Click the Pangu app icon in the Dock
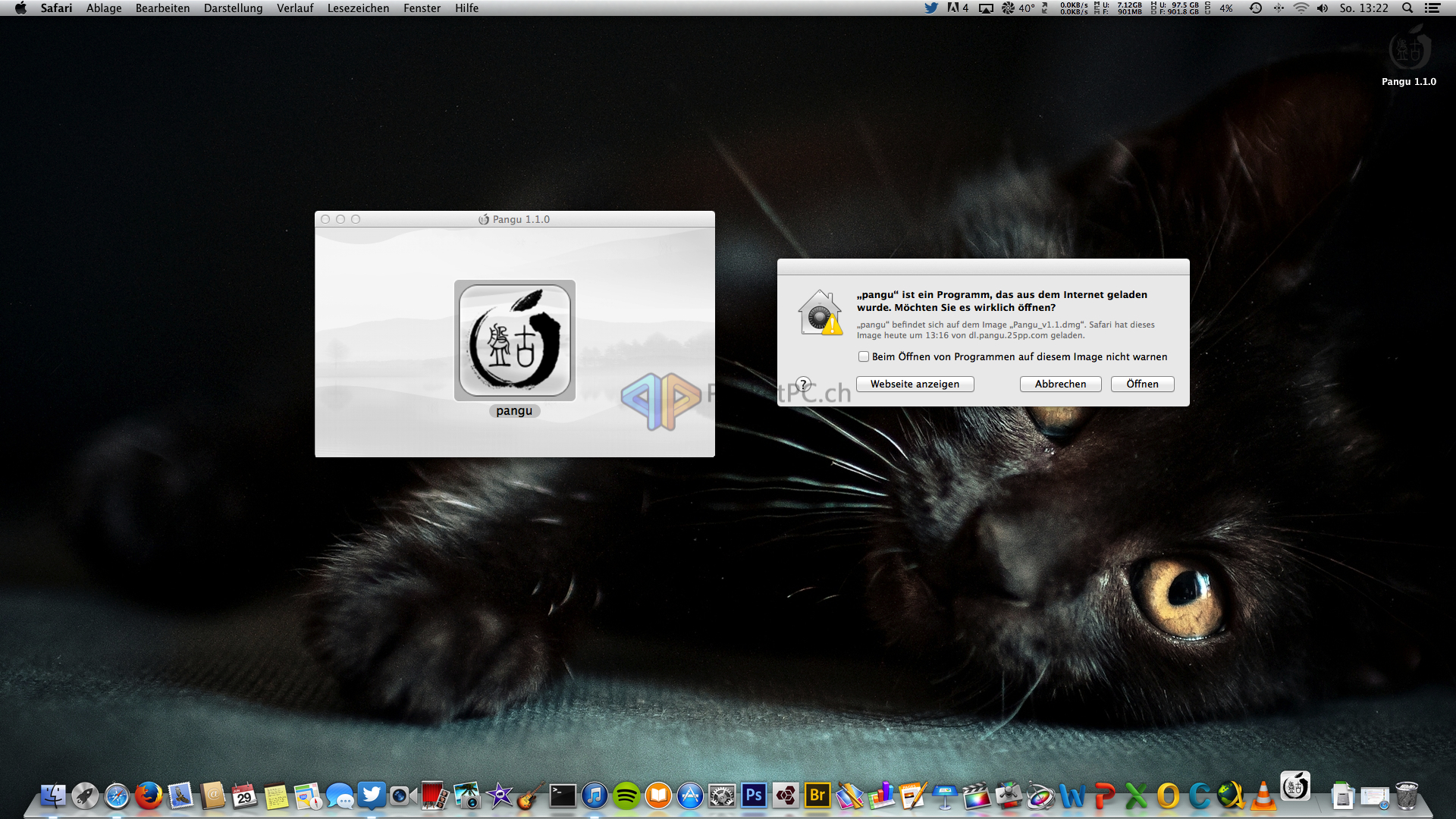Screen dimensions: 1456x819 [1295, 786]
